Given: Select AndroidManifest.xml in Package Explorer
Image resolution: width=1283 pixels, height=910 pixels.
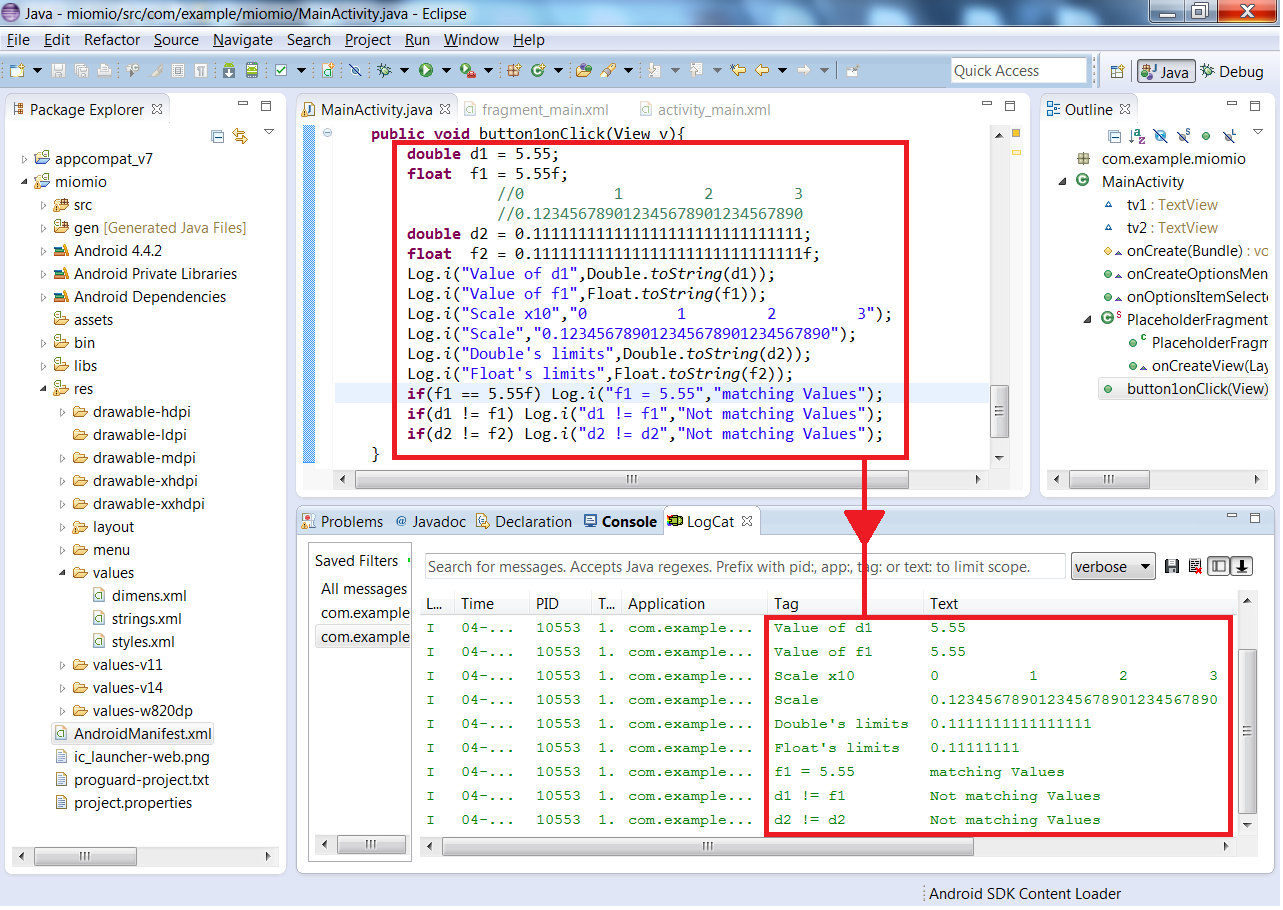Looking at the screenshot, I should point(142,734).
